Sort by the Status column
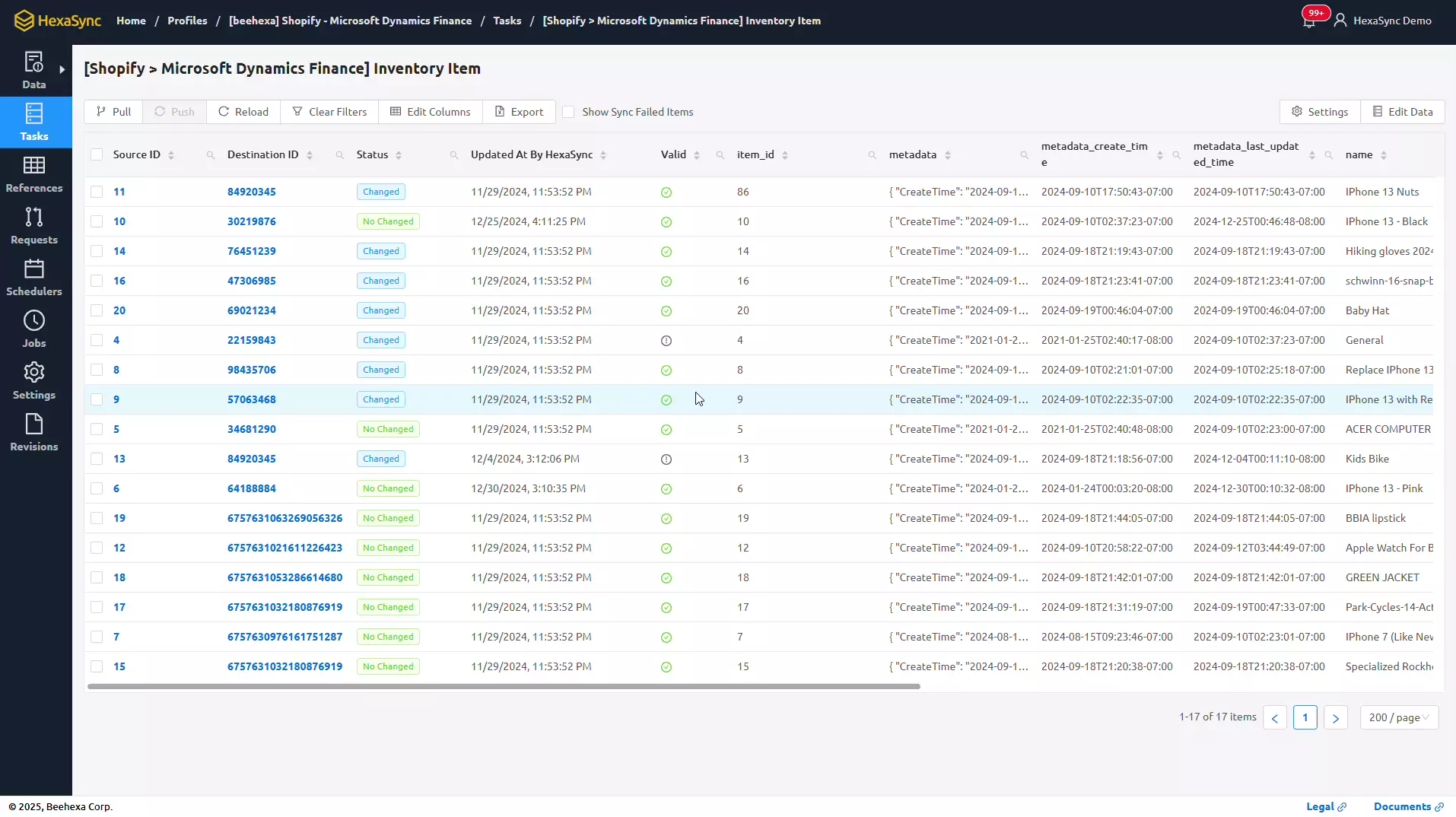Screen dimensions: 1456x817 (x=399, y=155)
